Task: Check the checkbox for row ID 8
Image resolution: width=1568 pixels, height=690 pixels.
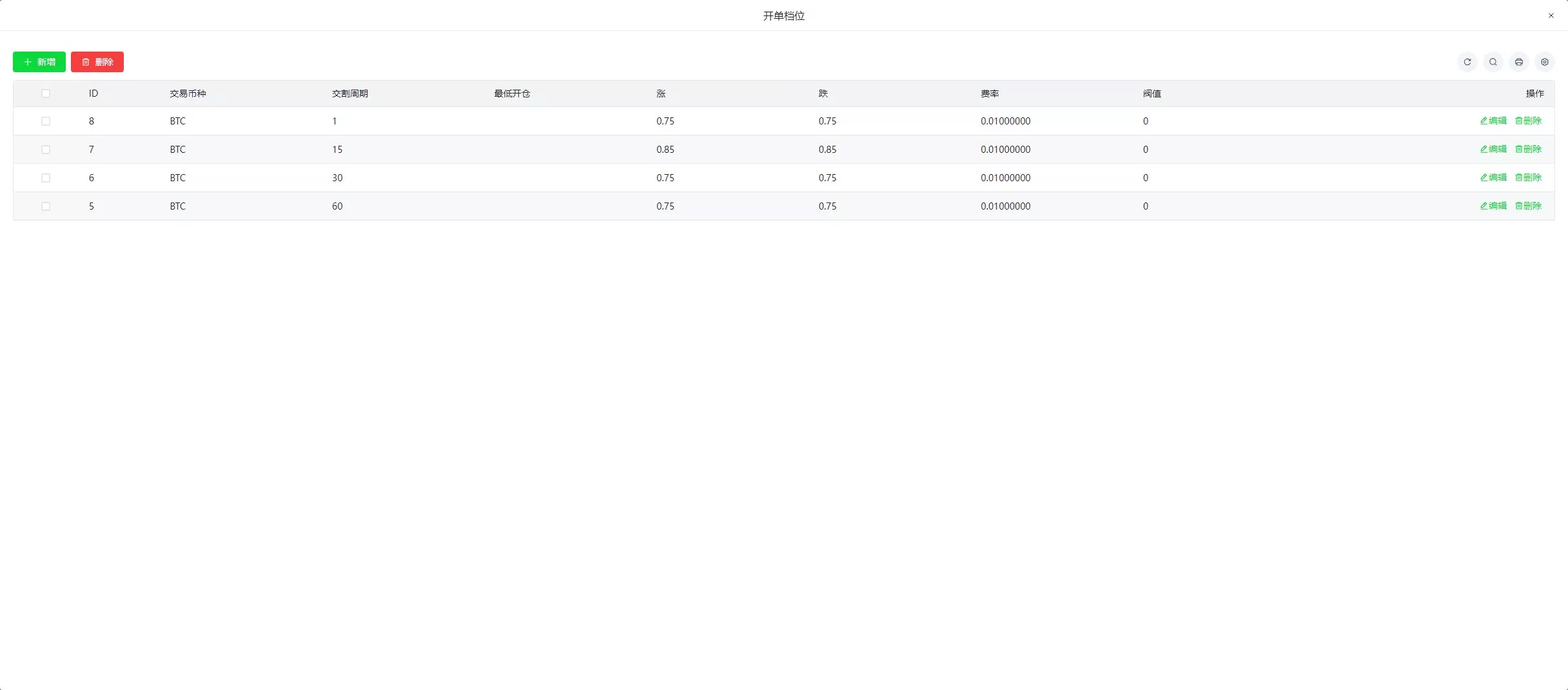Action: pyautogui.click(x=46, y=121)
